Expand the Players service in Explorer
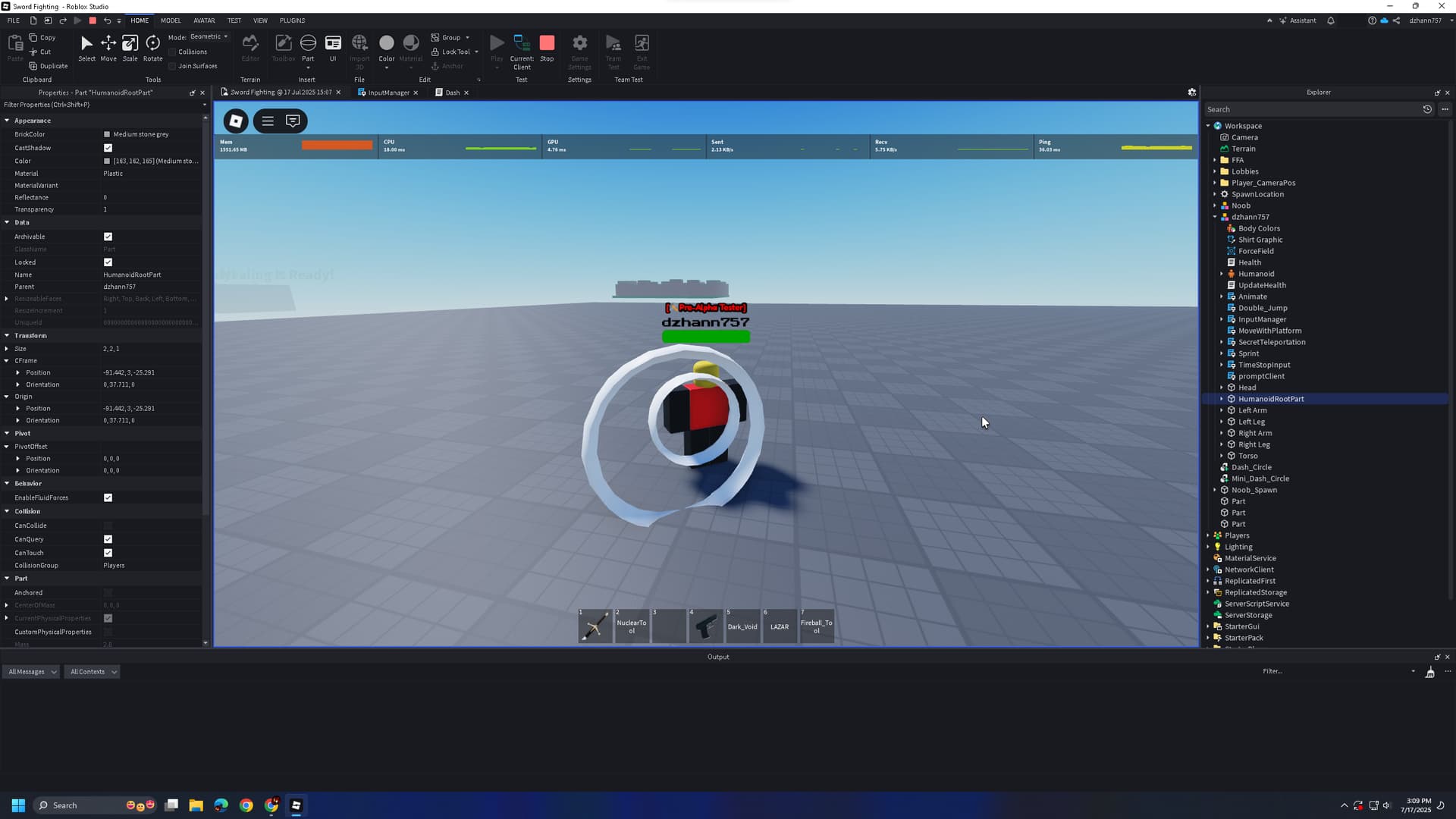The width and height of the screenshot is (1456, 819). pos(1208,535)
